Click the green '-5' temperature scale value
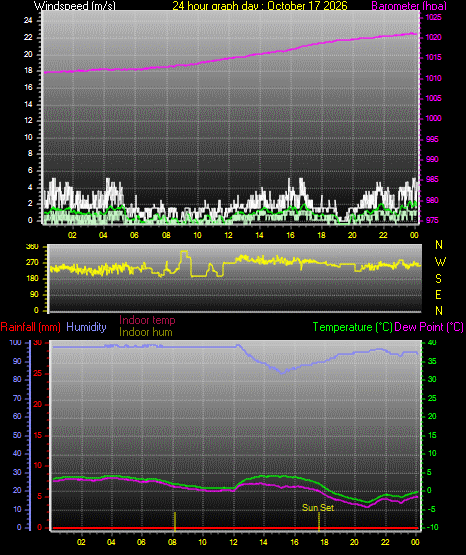 [432, 509]
